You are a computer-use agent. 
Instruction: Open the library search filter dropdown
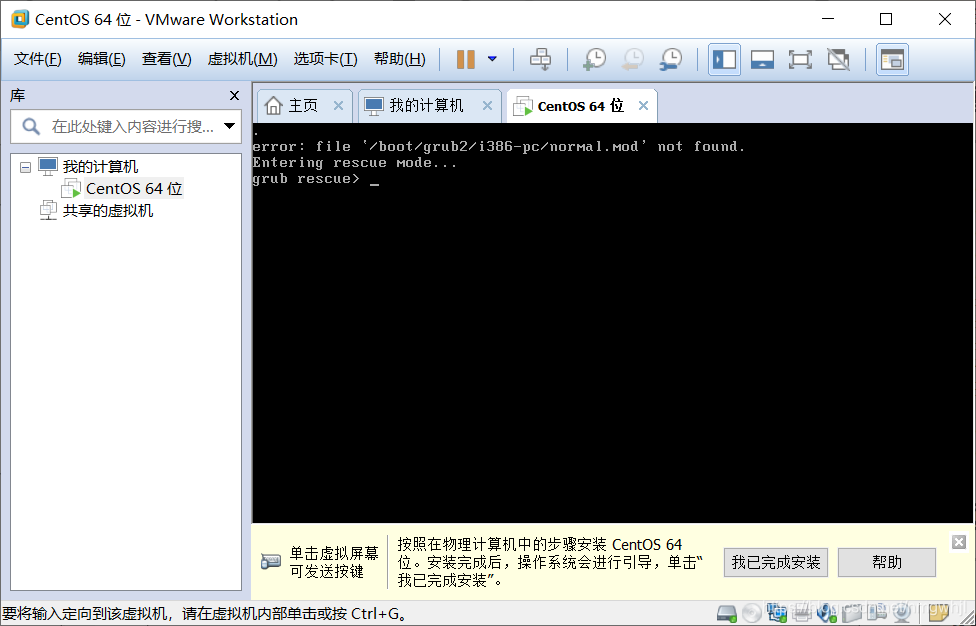pos(230,126)
